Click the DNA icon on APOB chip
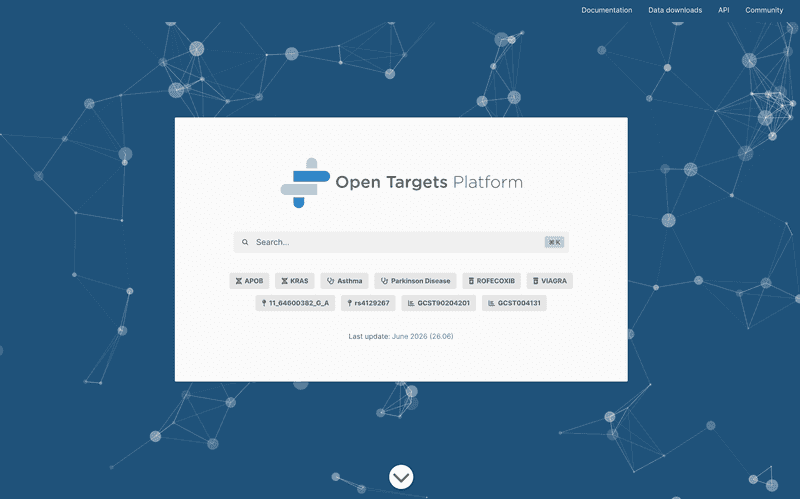The image size is (800, 499). pos(238,281)
